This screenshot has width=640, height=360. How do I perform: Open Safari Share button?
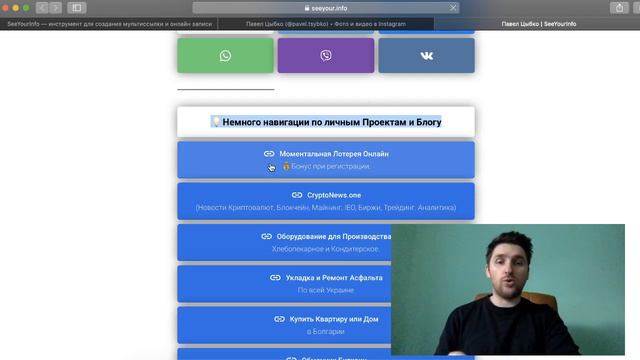point(619,8)
